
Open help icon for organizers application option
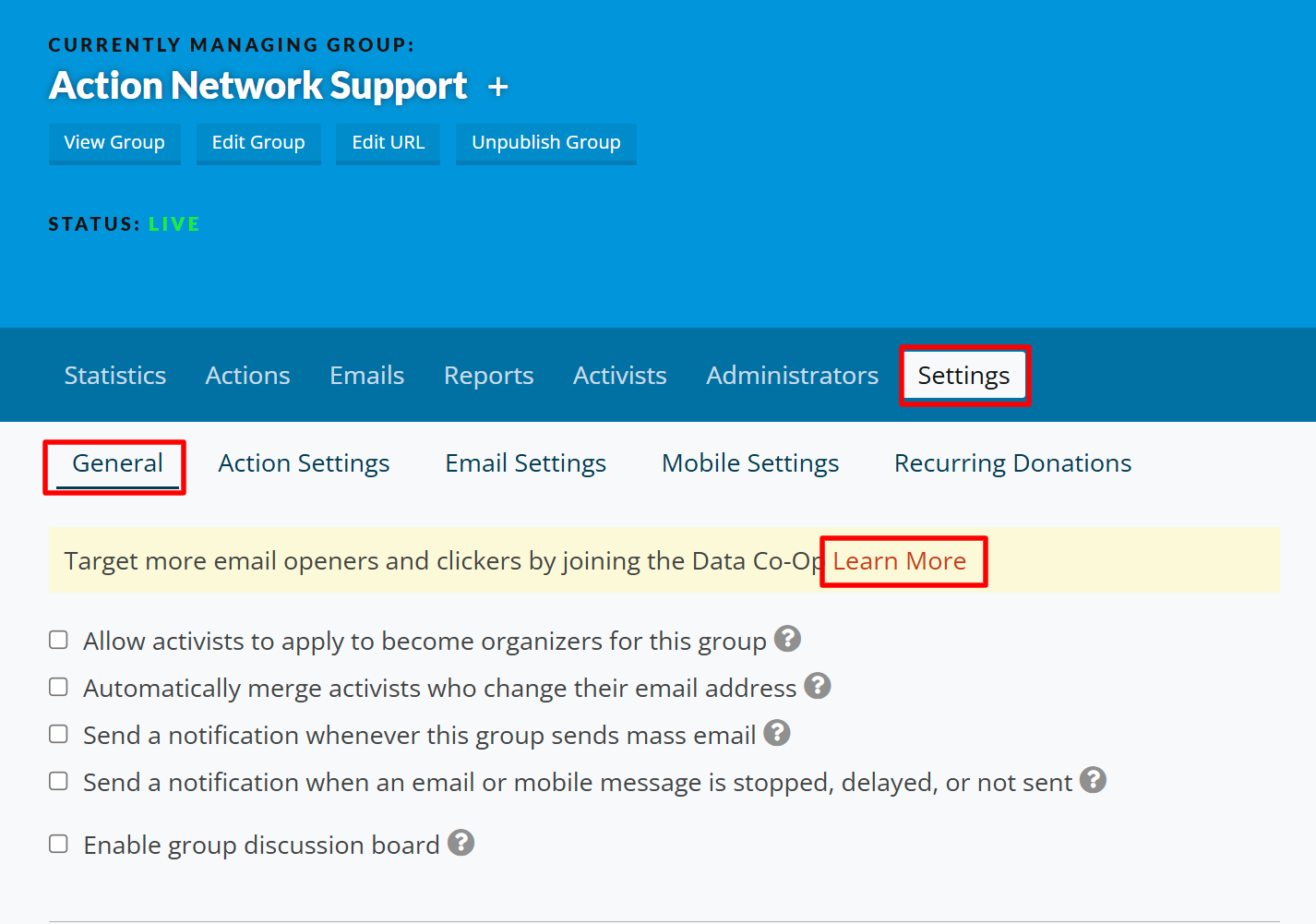(787, 639)
